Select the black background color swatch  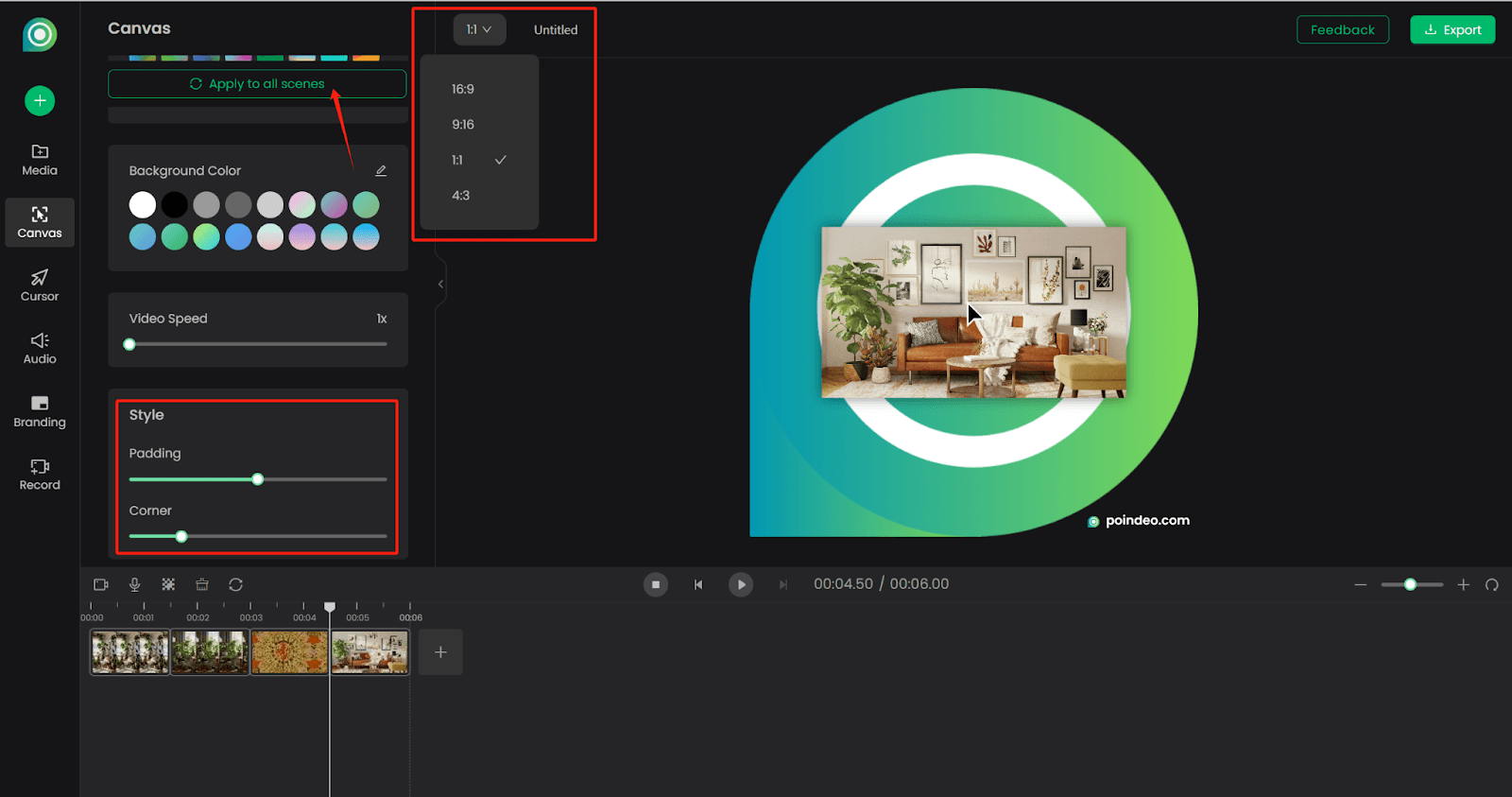(x=175, y=204)
